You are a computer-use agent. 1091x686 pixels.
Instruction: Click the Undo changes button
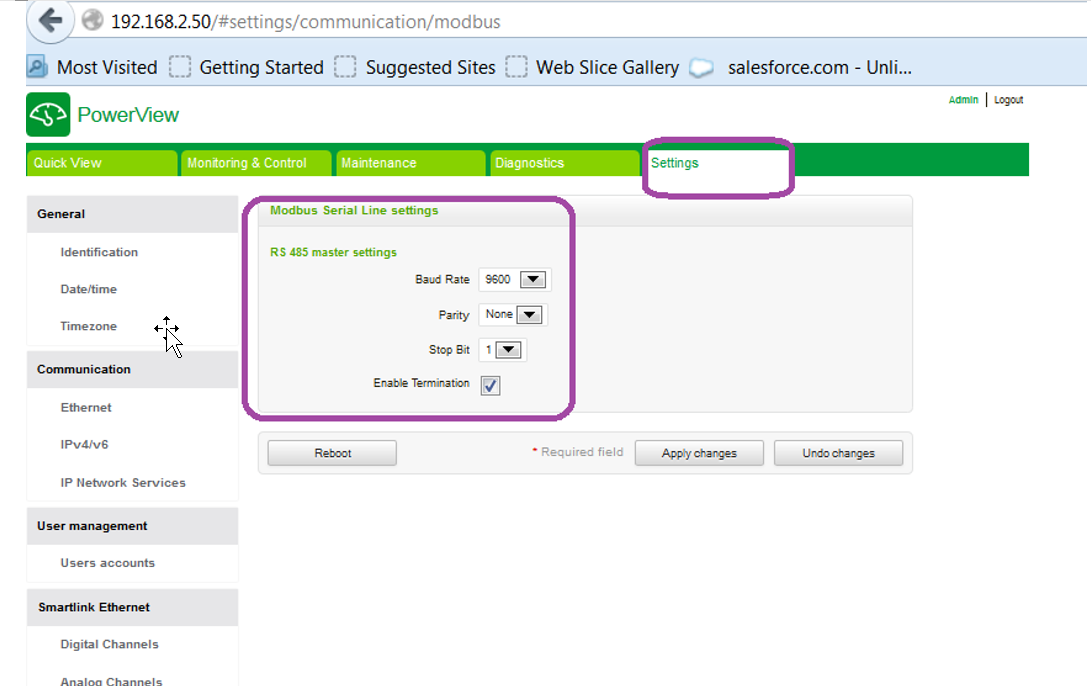click(838, 453)
